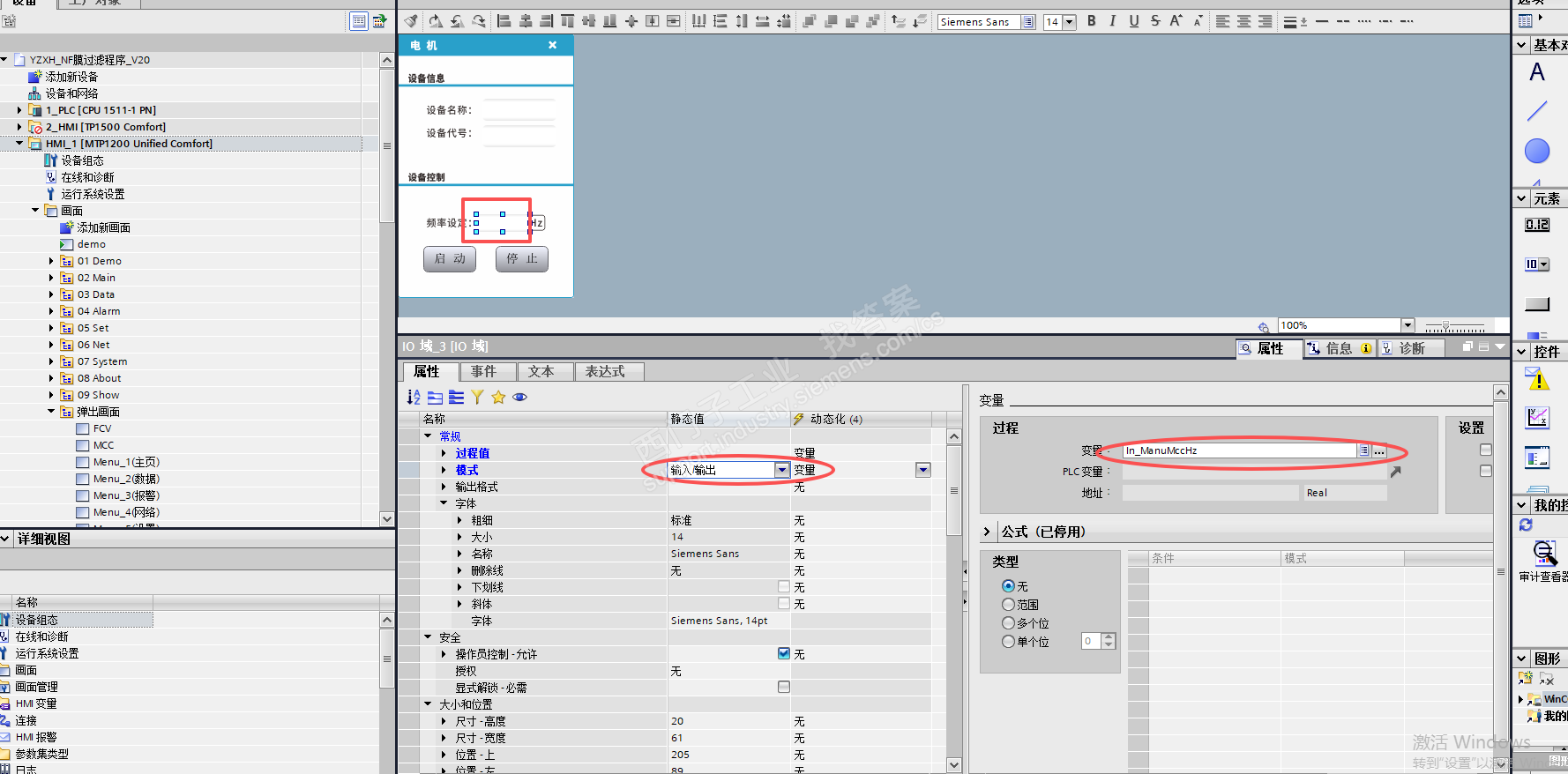Click the zoom slider handle
Viewport: 1568px width, 774px height.
[x=1445, y=326]
